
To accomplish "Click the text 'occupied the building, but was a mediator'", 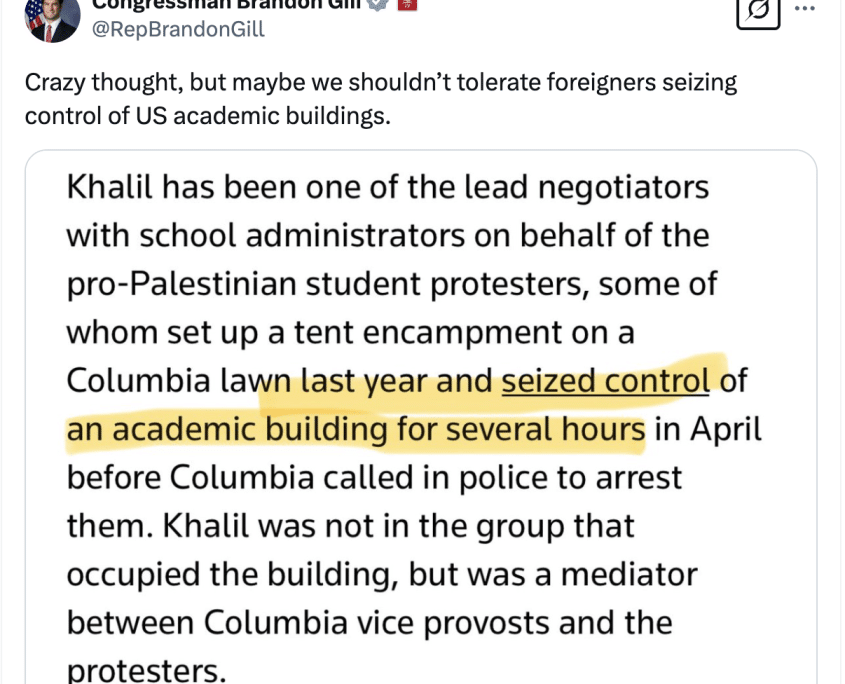I will pyautogui.click(x=382, y=574).
